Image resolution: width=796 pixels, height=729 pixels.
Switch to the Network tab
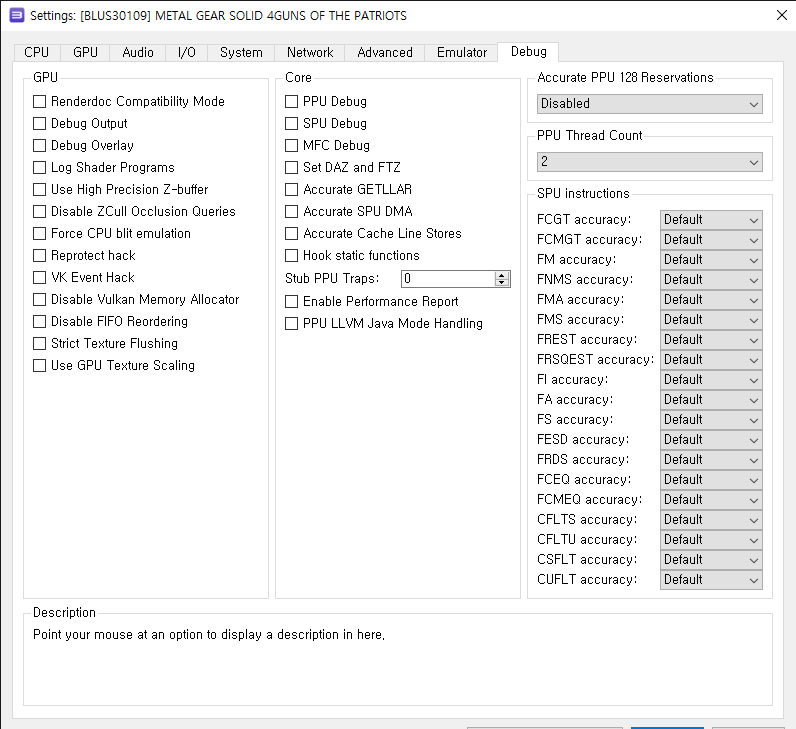pos(310,53)
